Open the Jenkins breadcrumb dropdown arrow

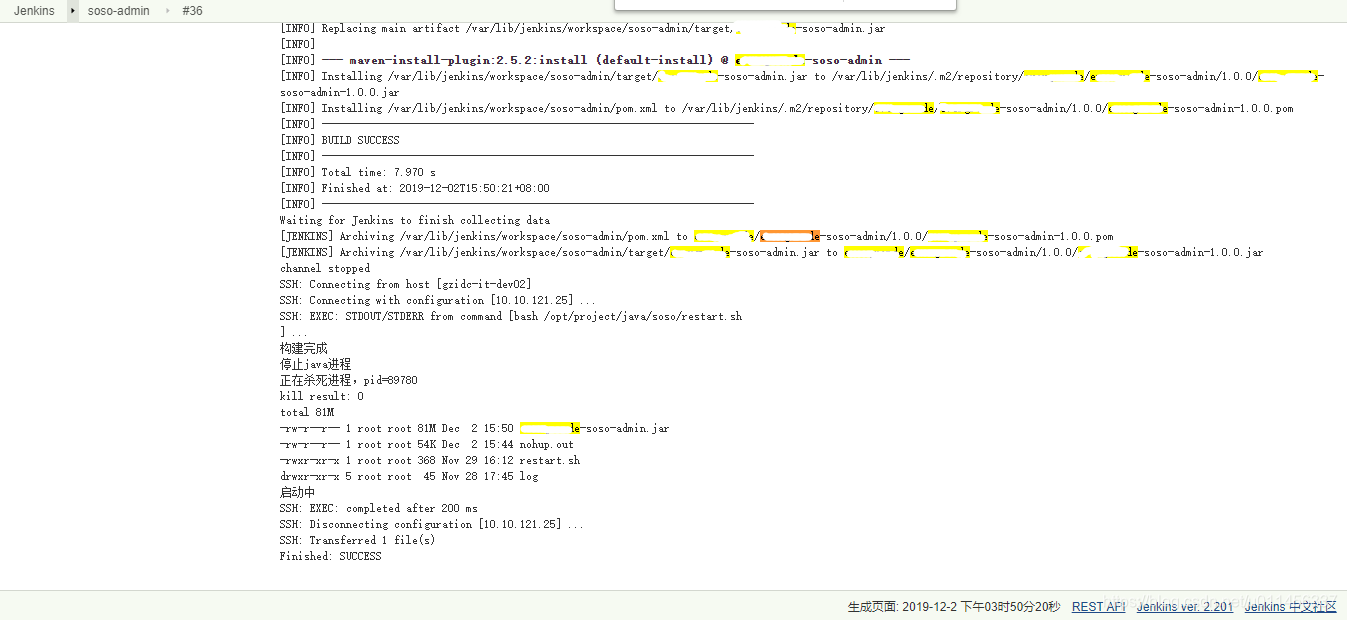coord(72,11)
